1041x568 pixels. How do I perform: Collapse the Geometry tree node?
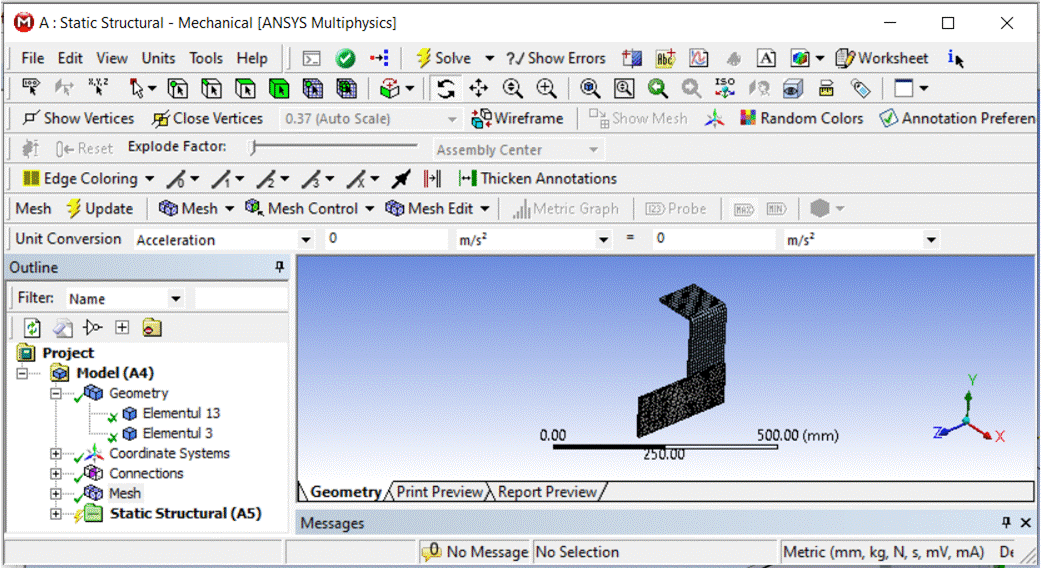click(x=56, y=393)
